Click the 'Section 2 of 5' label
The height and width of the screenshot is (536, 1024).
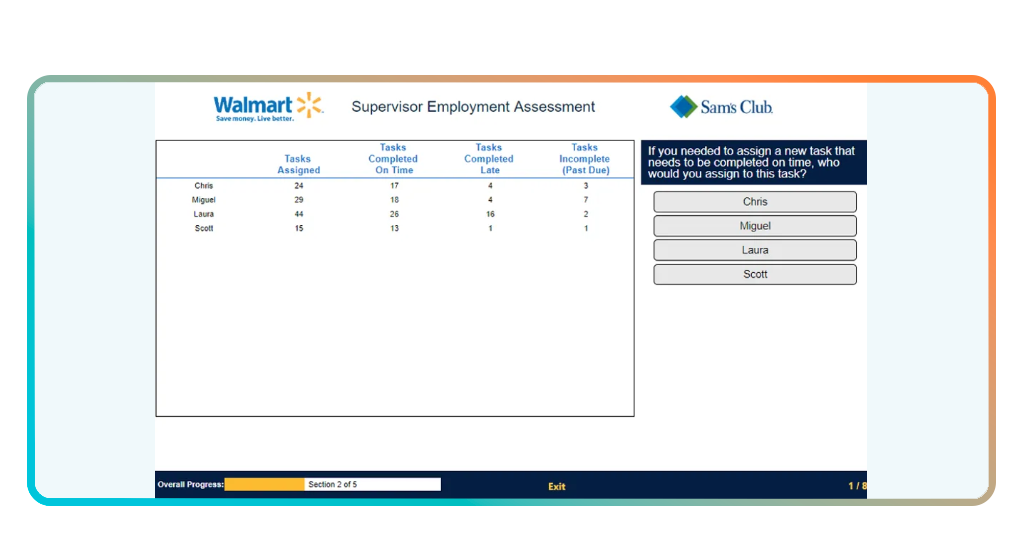[332, 484]
